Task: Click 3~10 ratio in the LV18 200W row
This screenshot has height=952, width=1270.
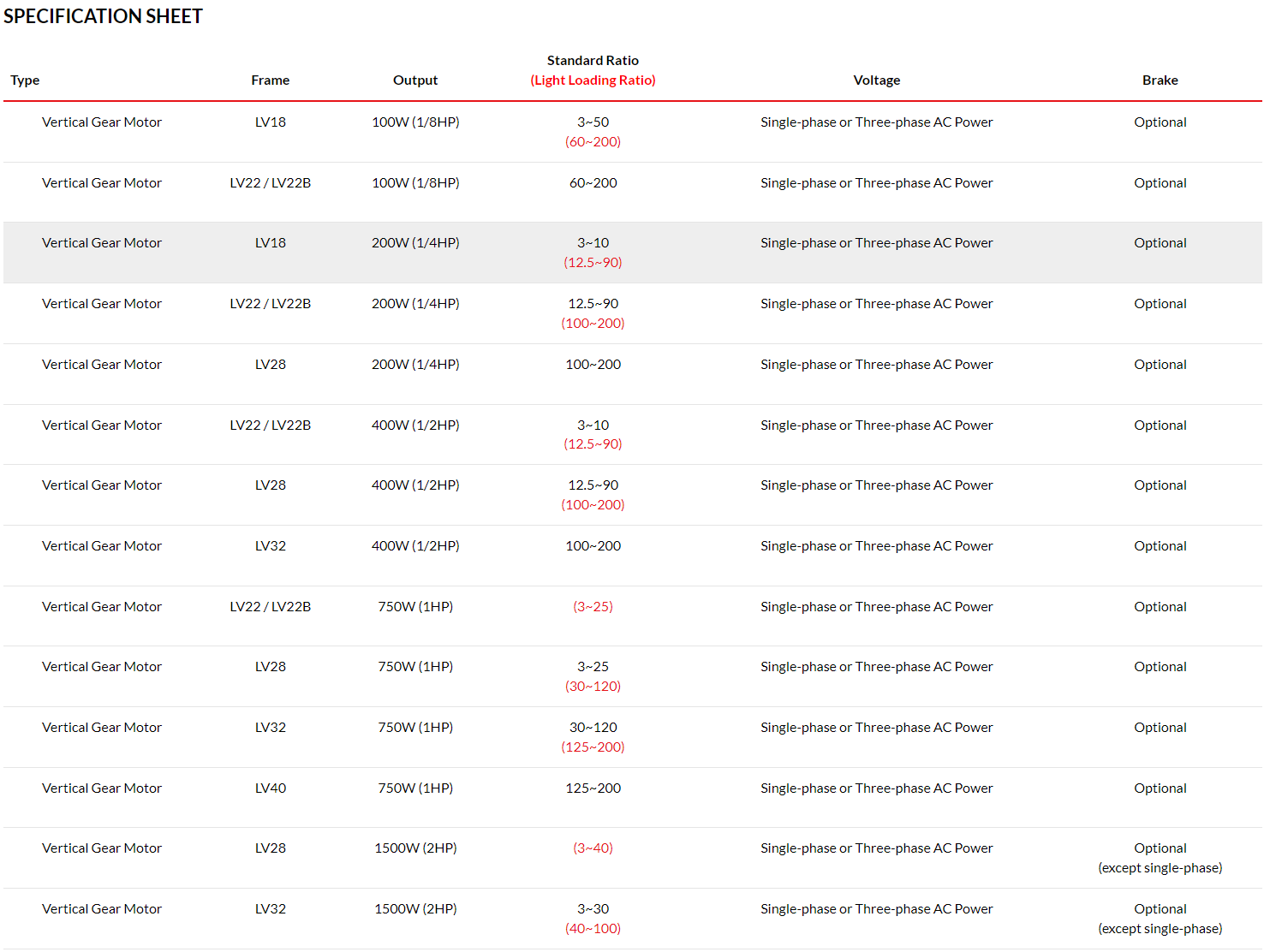Action: click(593, 243)
